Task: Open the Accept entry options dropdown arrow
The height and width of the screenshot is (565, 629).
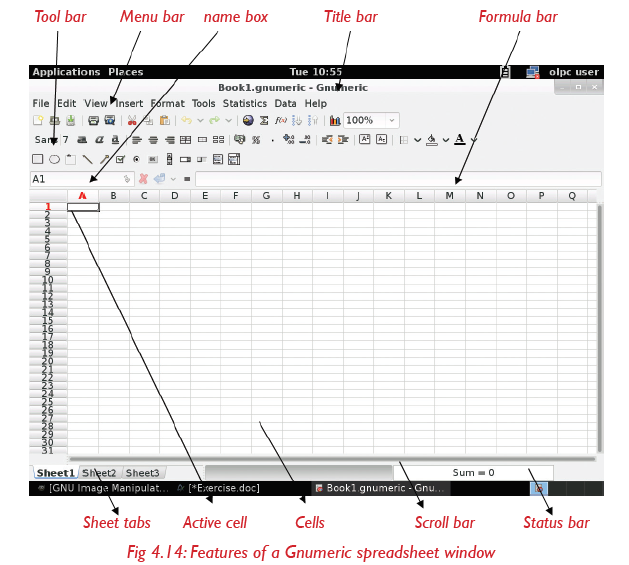Action: point(173,179)
